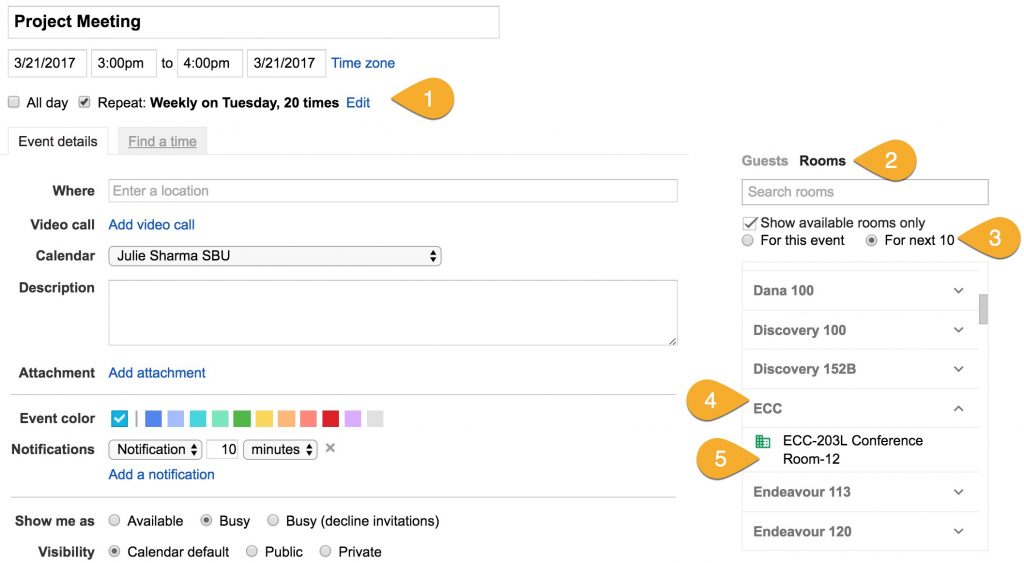The width and height of the screenshot is (1024, 563).
Task: Uncheck the Repeat checkbox
Action: point(85,102)
